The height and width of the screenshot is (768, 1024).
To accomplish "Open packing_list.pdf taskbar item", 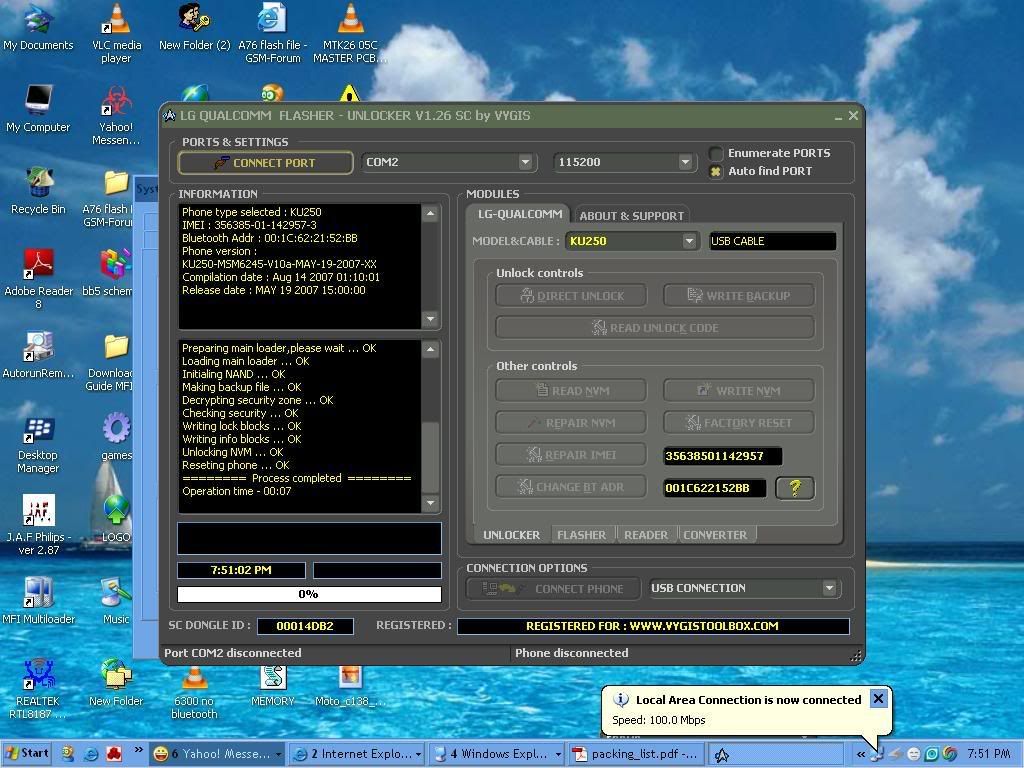I will pos(637,754).
